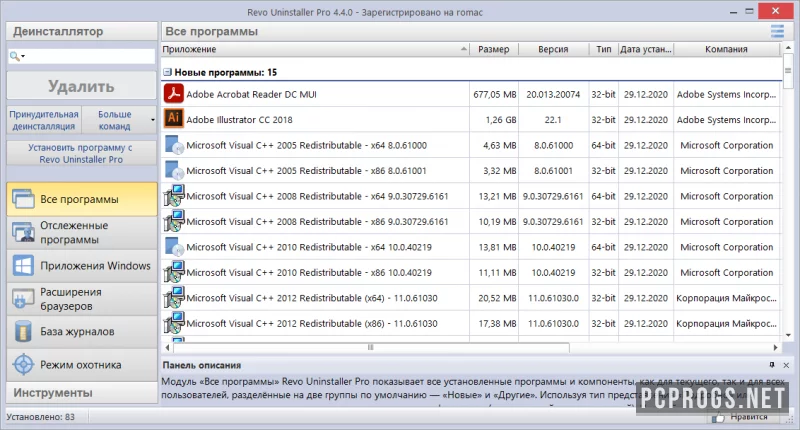Select Visual C++ 2010 Redistributable x64 row

tap(471, 247)
